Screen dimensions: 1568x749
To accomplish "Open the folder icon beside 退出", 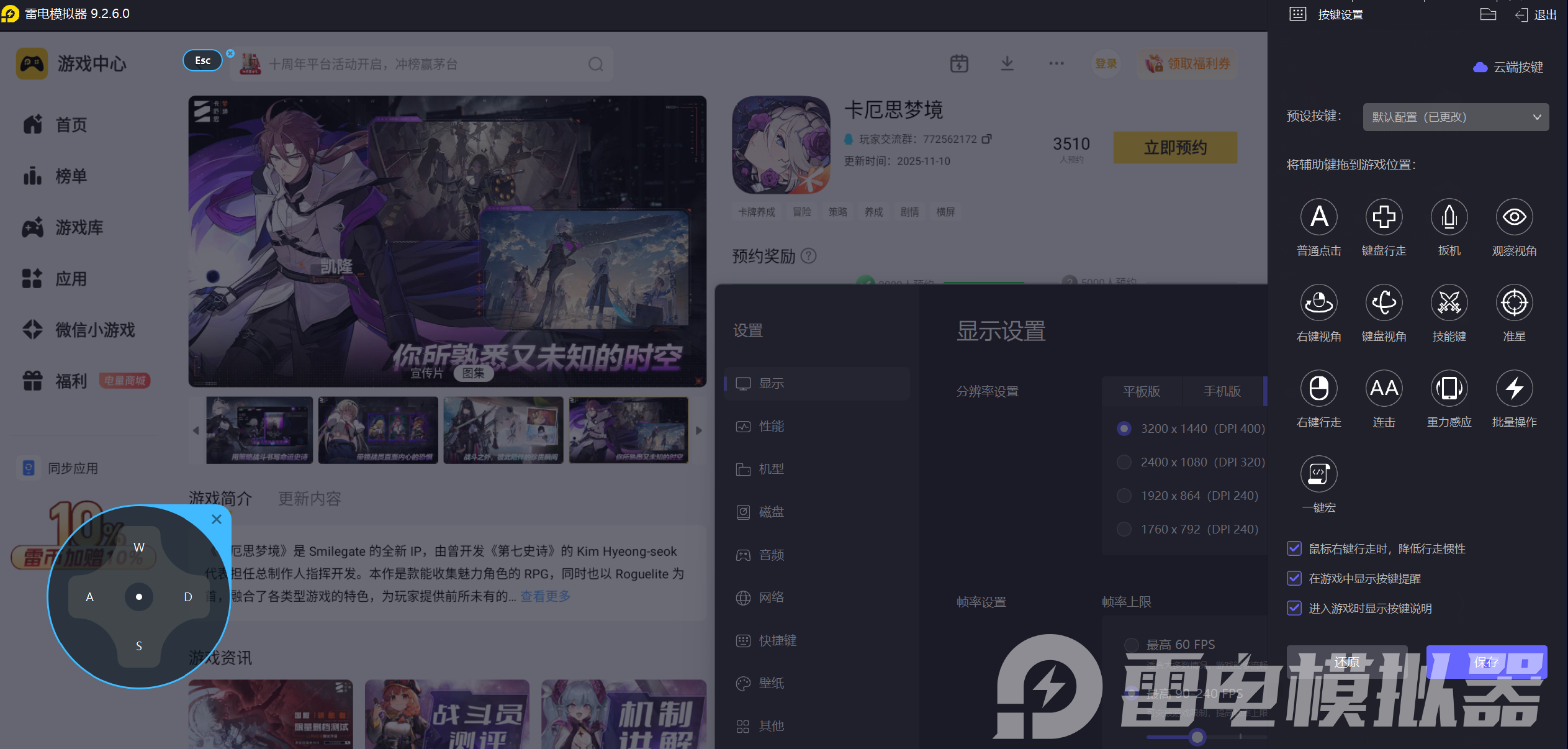I will tap(1488, 14).
